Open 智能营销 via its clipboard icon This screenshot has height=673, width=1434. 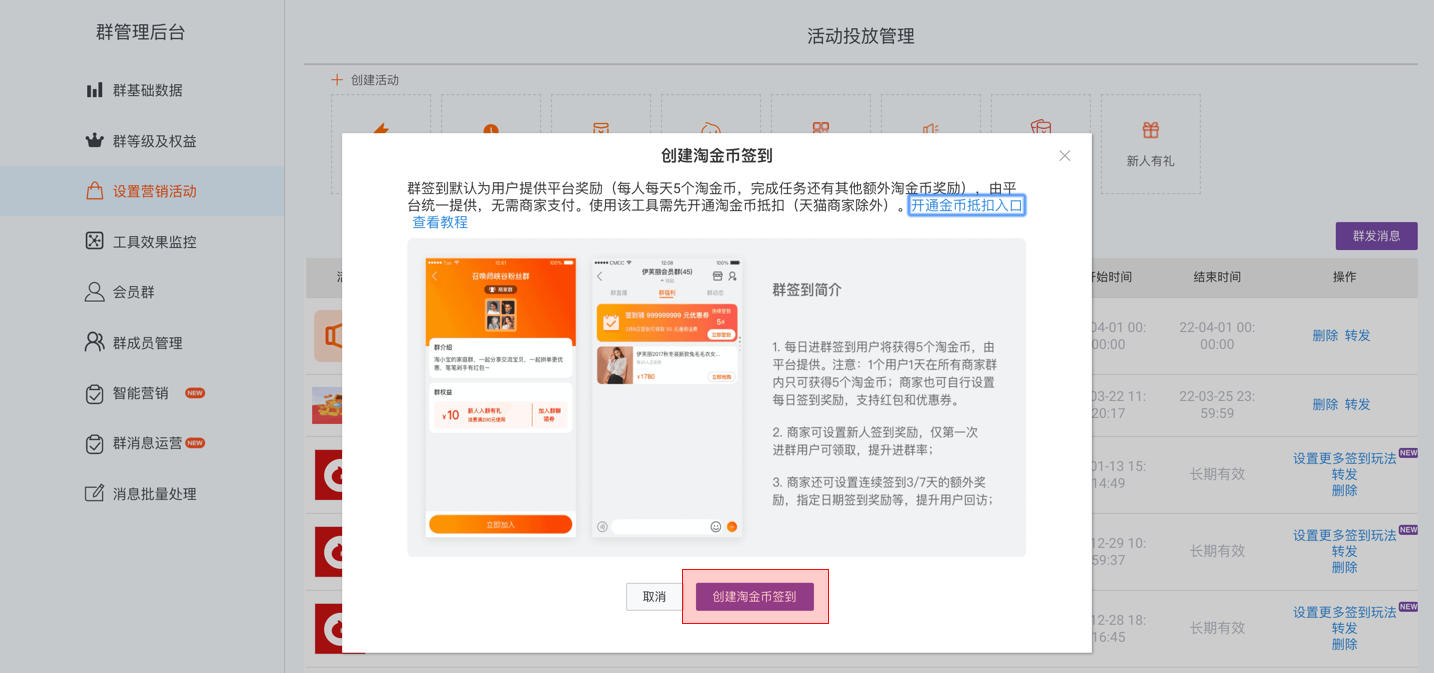tap(94, 393)
